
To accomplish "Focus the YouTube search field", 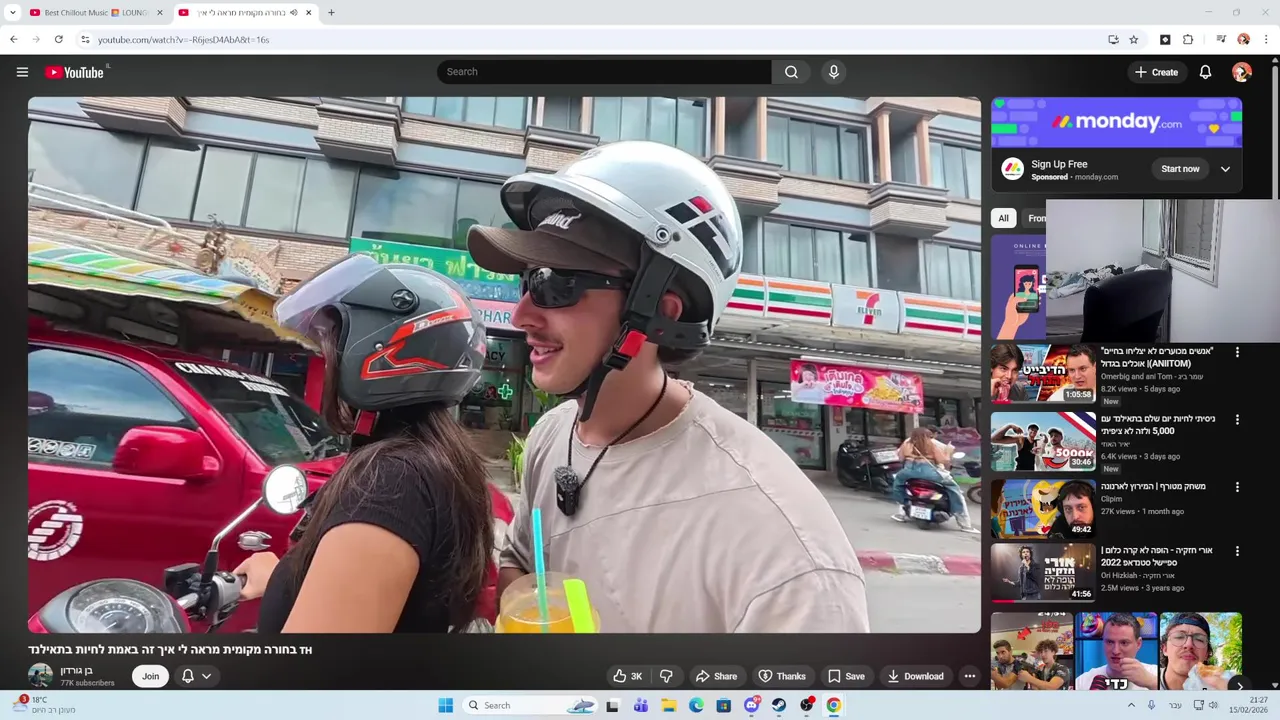I will tap(604, 72).
